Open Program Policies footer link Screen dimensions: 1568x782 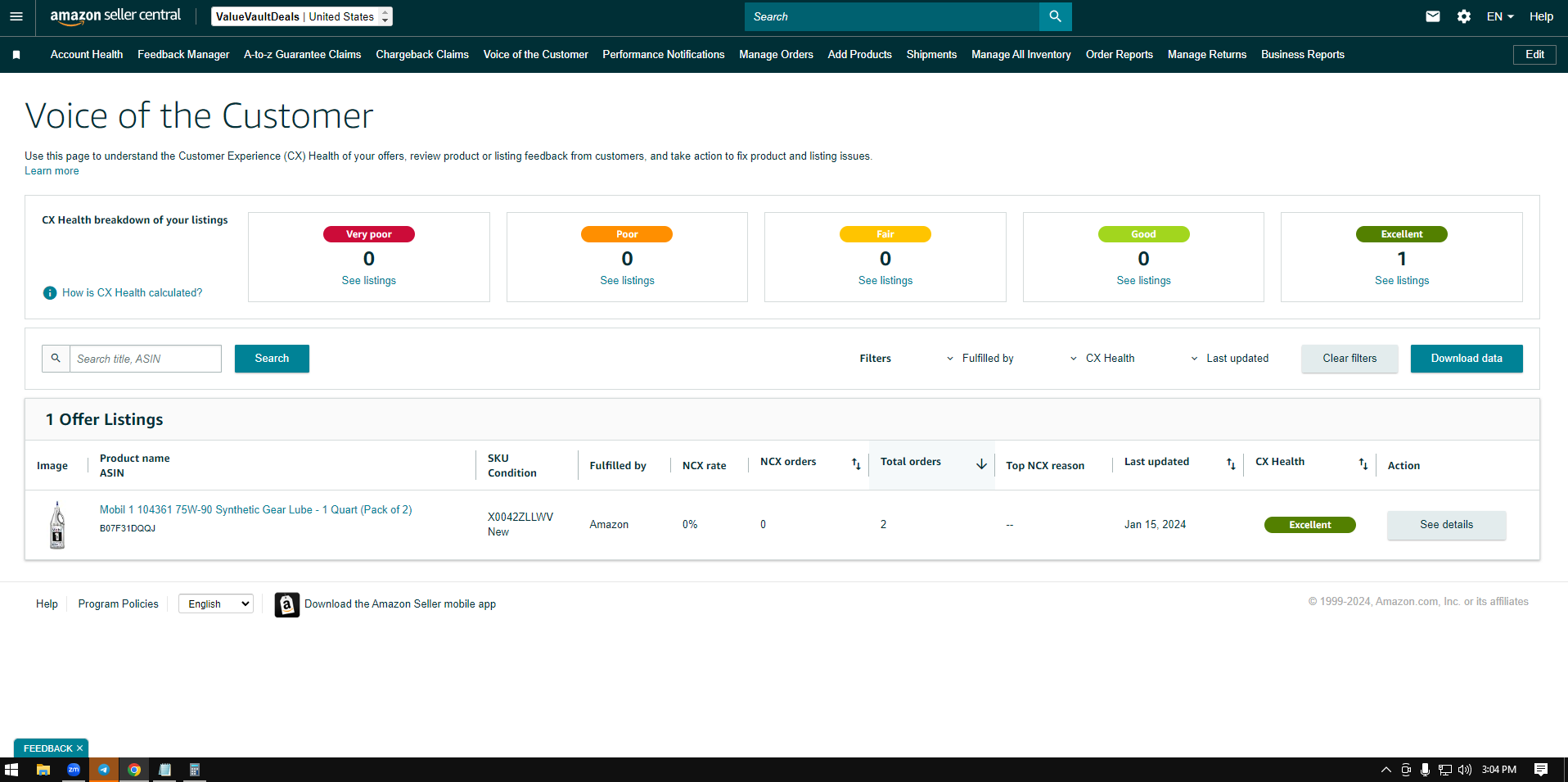coord(119,604)
